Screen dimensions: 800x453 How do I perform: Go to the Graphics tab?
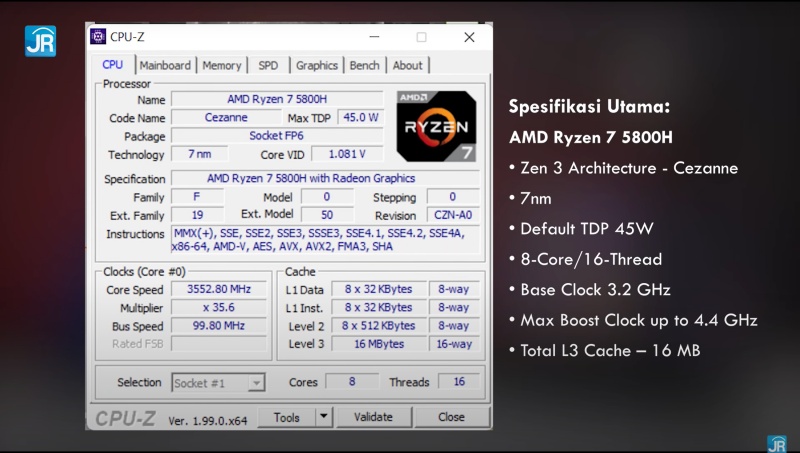pyautogui.click(x=317, y=65)
